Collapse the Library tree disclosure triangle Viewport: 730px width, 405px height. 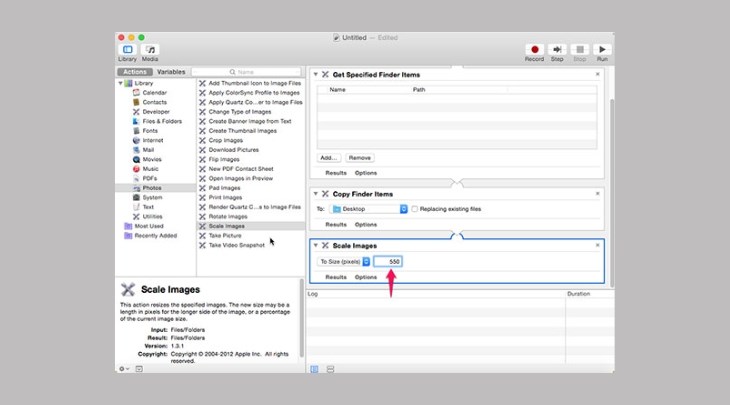click(121, 83)
